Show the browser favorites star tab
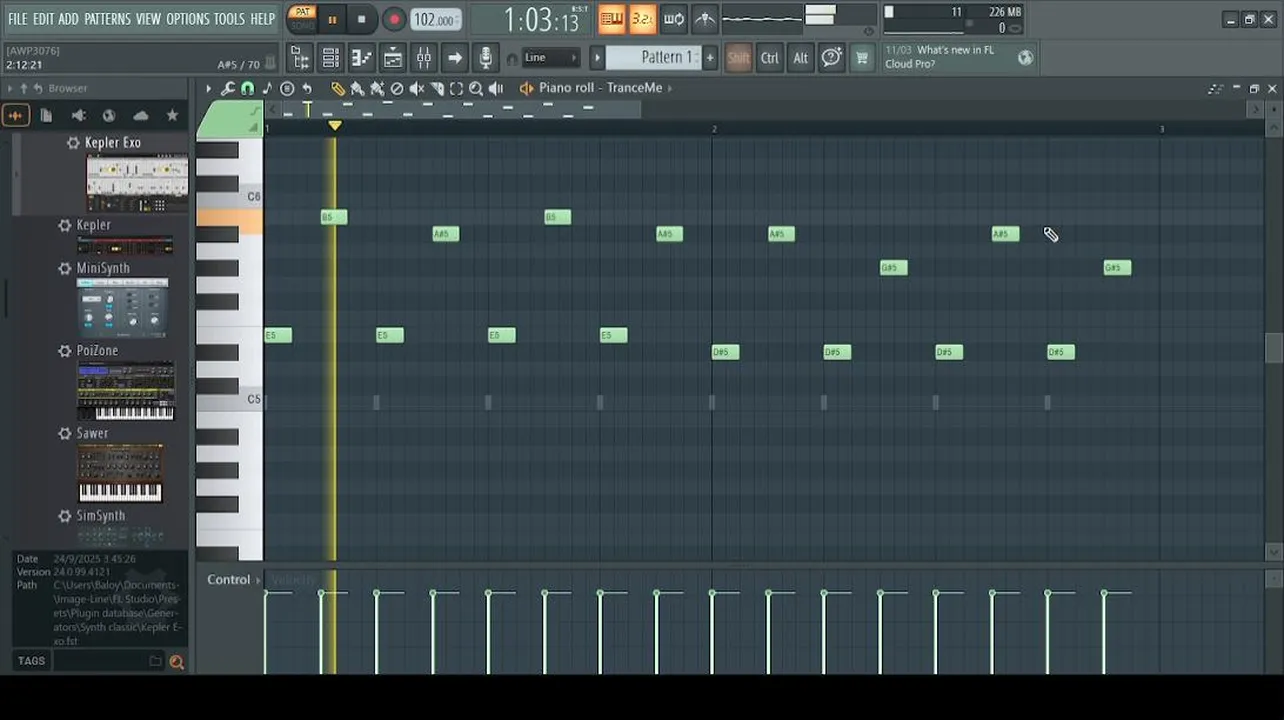 (172, 115)
